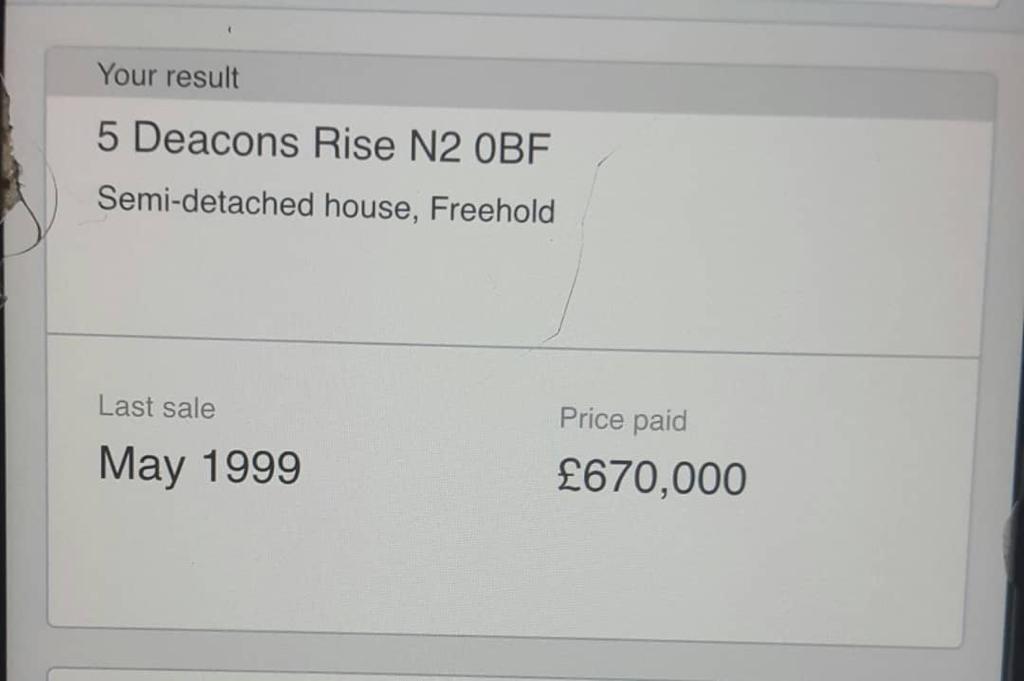
Task: Select the postcode N2 0BF
Action: 478,149
